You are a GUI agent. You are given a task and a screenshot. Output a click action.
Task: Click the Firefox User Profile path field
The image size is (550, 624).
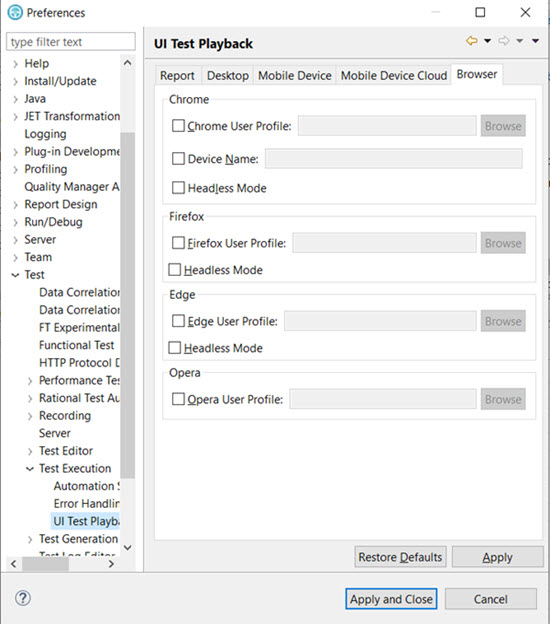pos(384,243)
